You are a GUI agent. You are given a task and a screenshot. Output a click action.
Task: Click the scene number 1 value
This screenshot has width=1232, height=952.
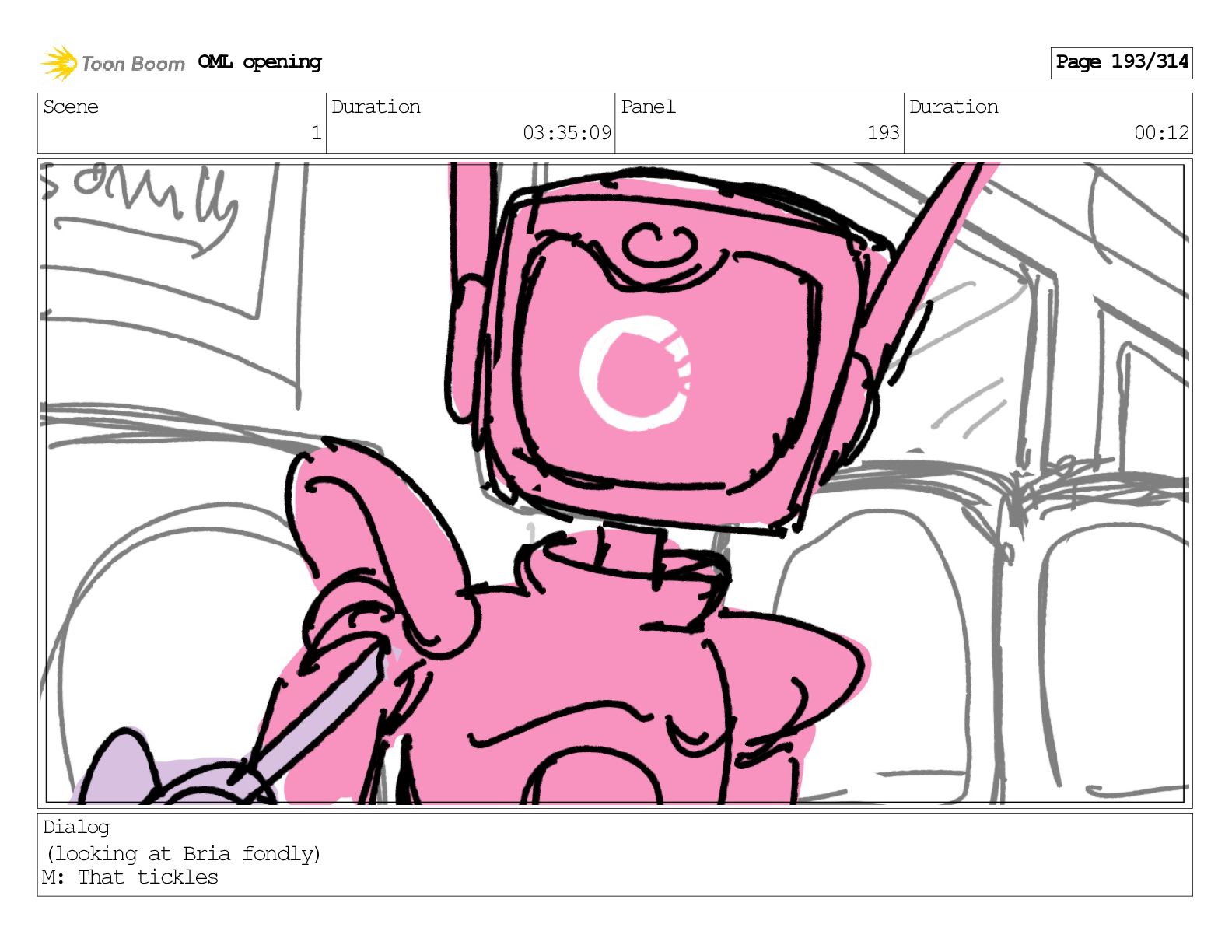316,133
